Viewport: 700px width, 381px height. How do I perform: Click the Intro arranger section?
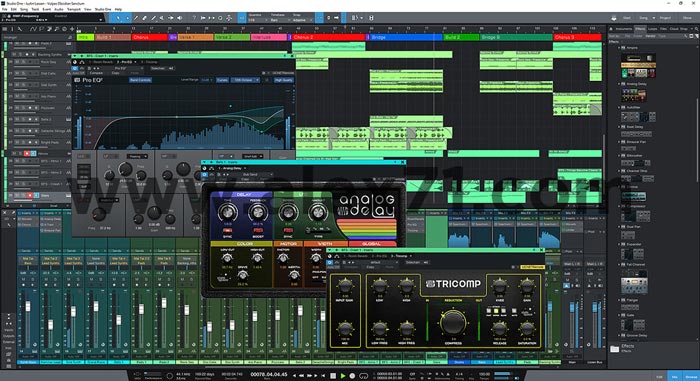click(85, 38)
